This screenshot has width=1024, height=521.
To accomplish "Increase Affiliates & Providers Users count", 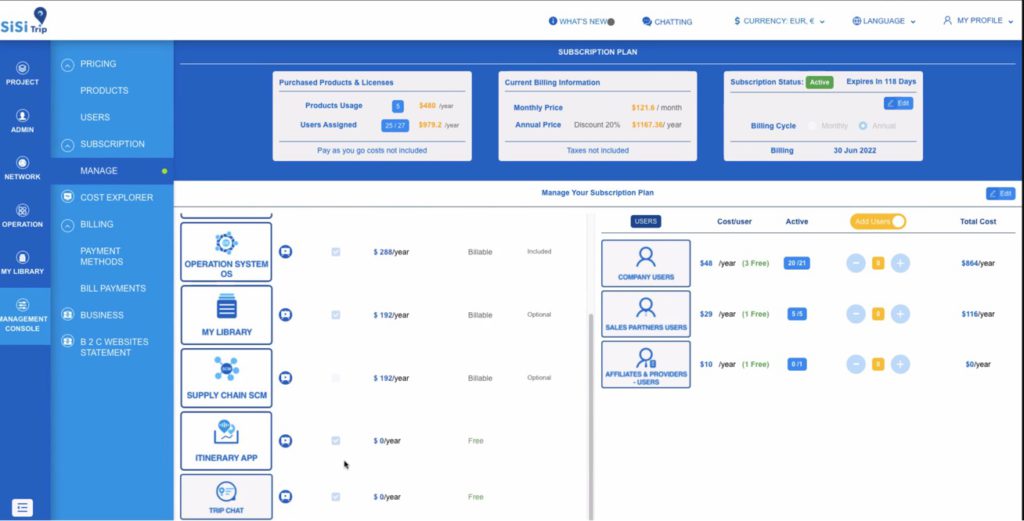I will pos(901,364).
